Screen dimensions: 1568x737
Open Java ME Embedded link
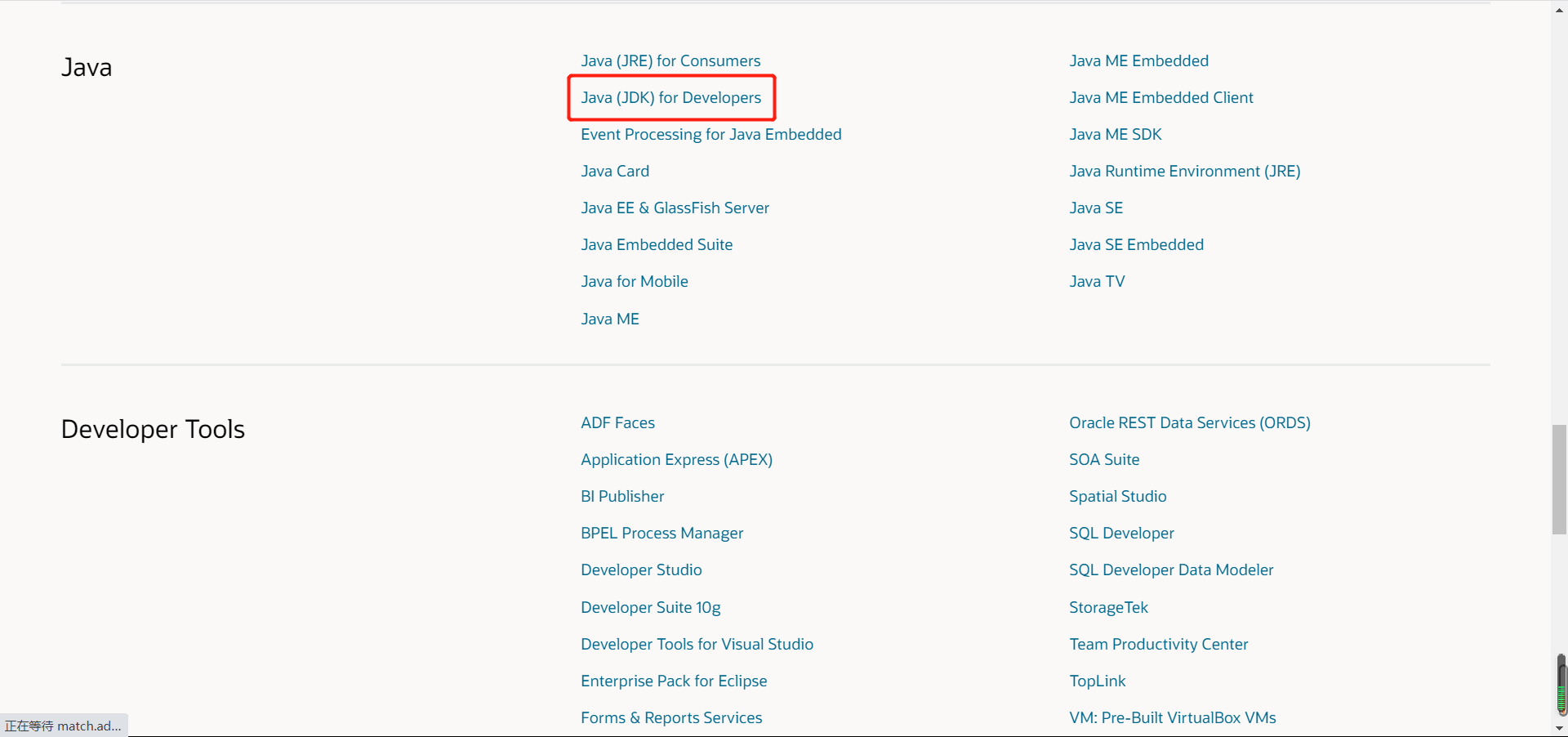pyautogui.click(x=1139, y=61)
